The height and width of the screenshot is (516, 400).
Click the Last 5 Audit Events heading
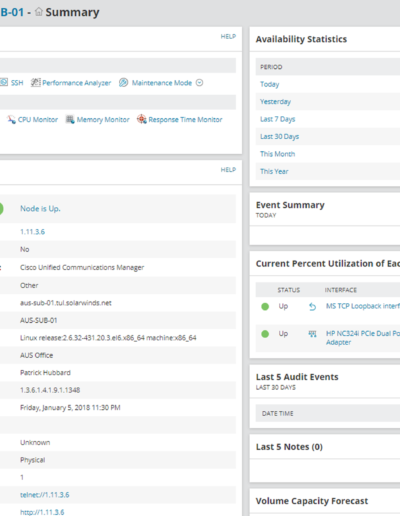(297, 377)
